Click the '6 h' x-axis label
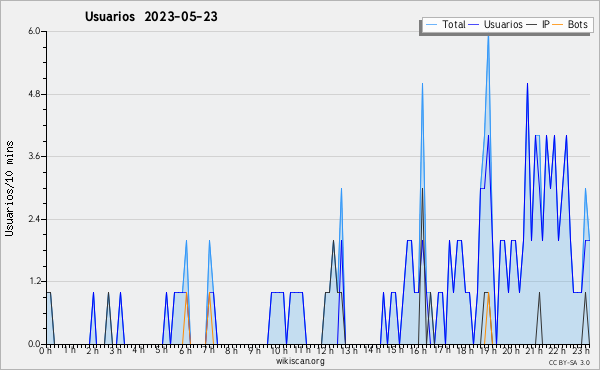600x370 pixels. pos(185,351)
